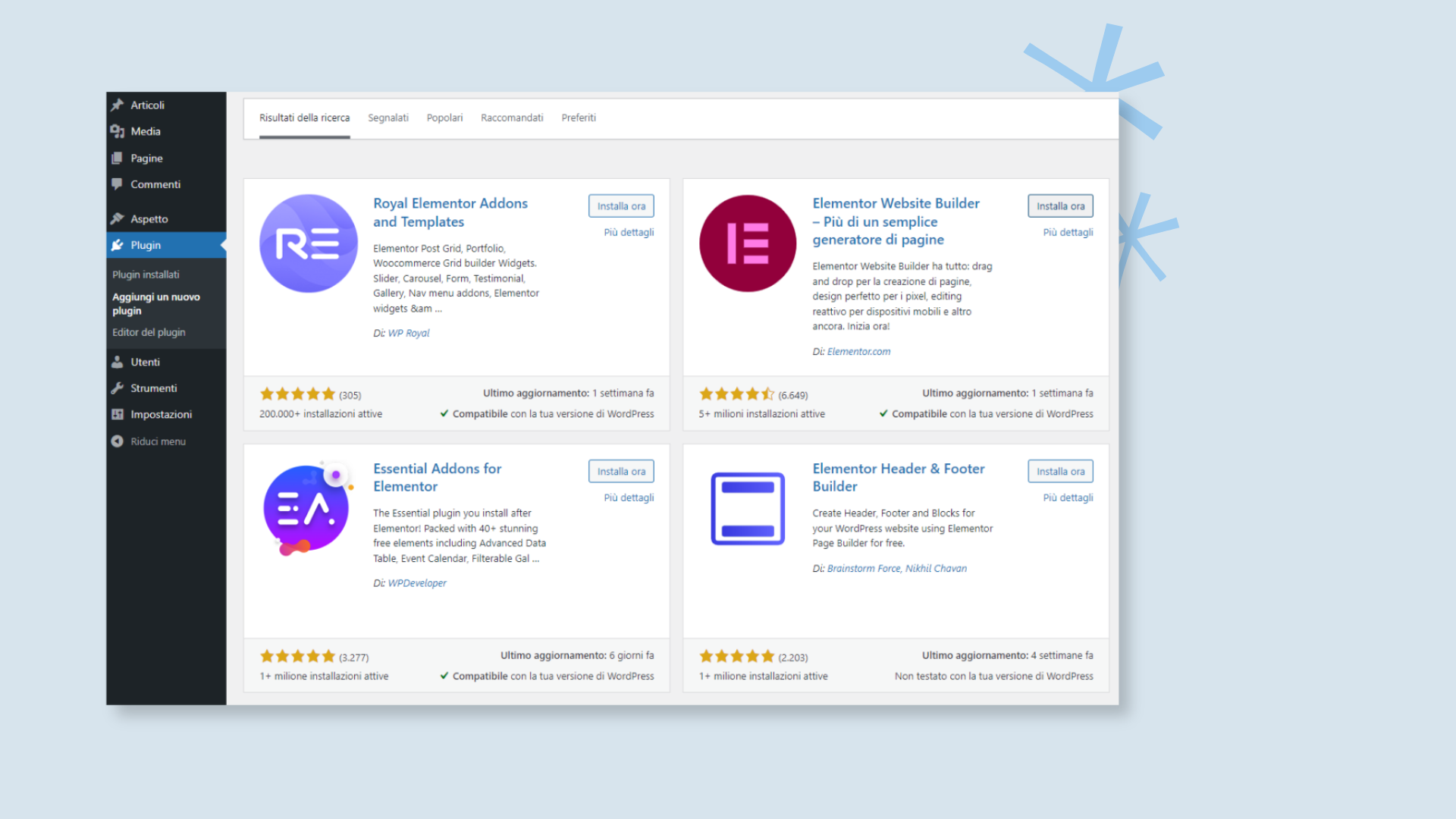The width and height of the screenshot is (1456, 819).
Task: Click the Riduci menu collapse arrow icon
Action: point(118,441)
